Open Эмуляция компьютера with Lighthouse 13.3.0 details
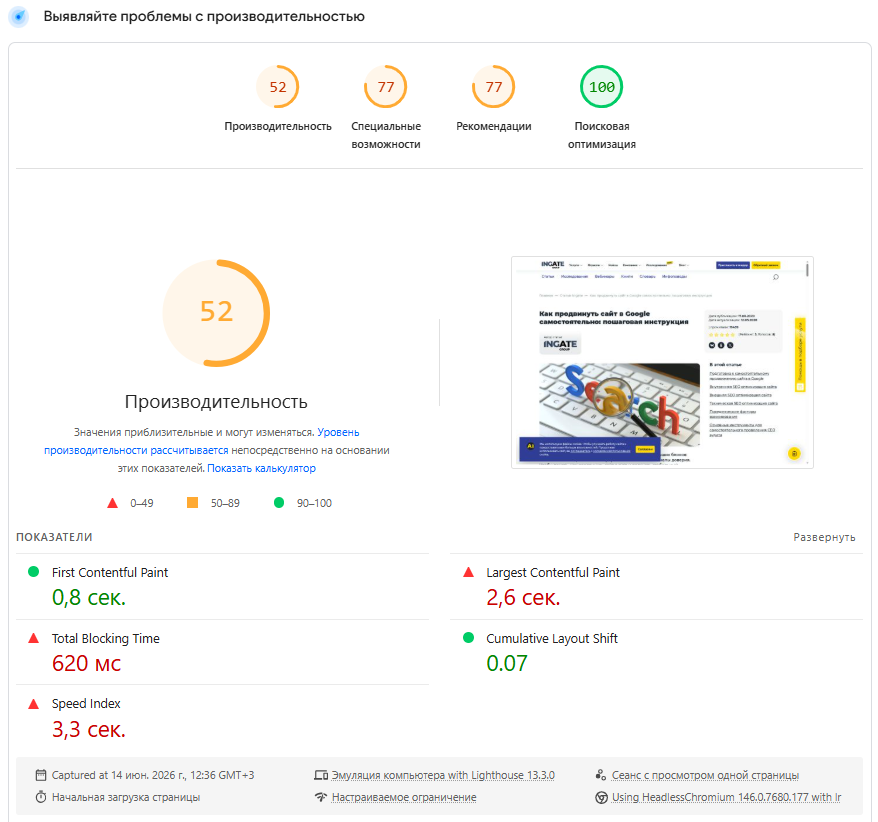Viewport: 878px width, 822px height. coord(443,775)
